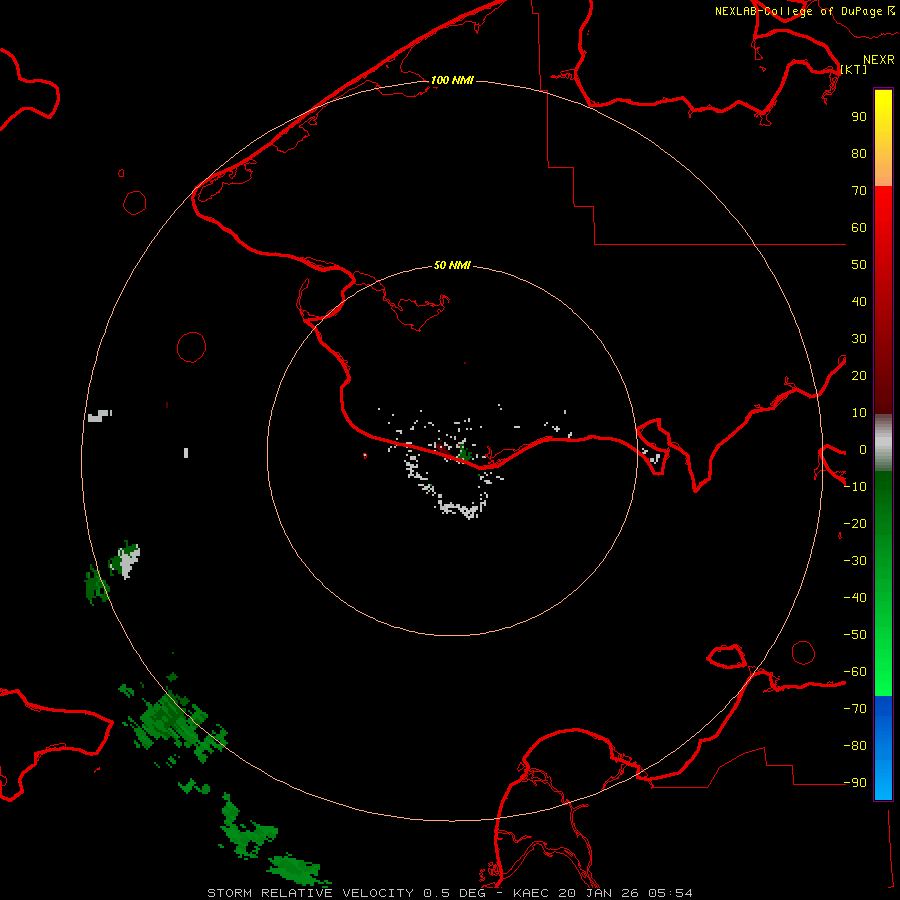Click the -20 value on velocity scale
The width and height of the screenshot is (900, 900).
(x=855, y=523)
